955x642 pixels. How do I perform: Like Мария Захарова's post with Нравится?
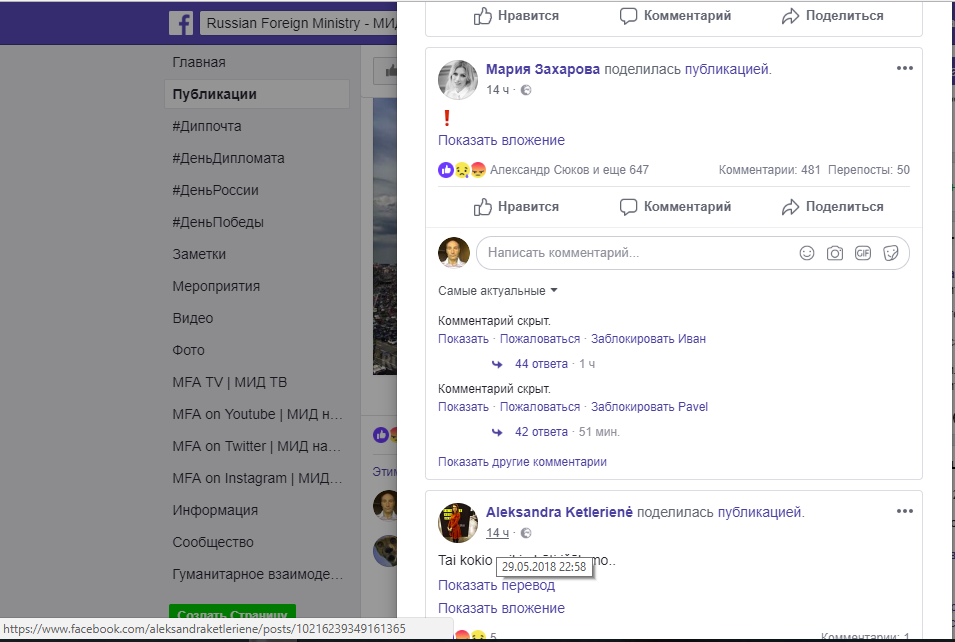point(516,206)
